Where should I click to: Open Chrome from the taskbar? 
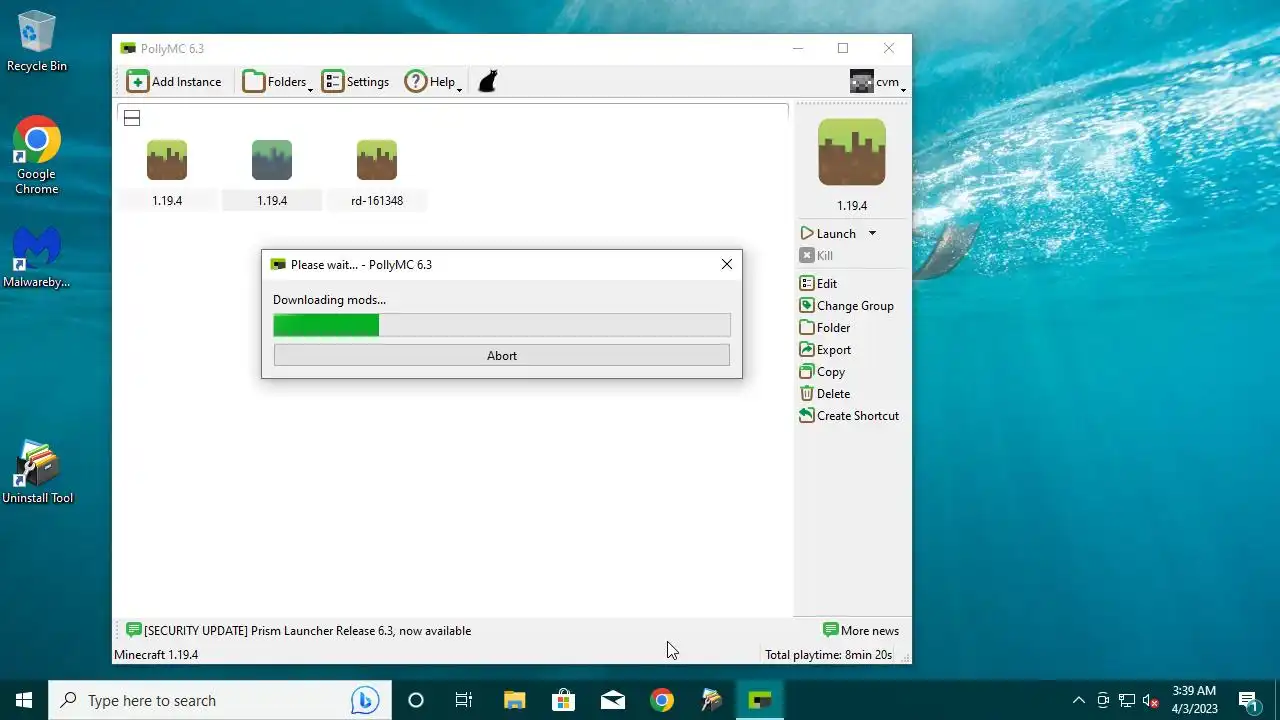pyautogui.click(x=661, y=700)
